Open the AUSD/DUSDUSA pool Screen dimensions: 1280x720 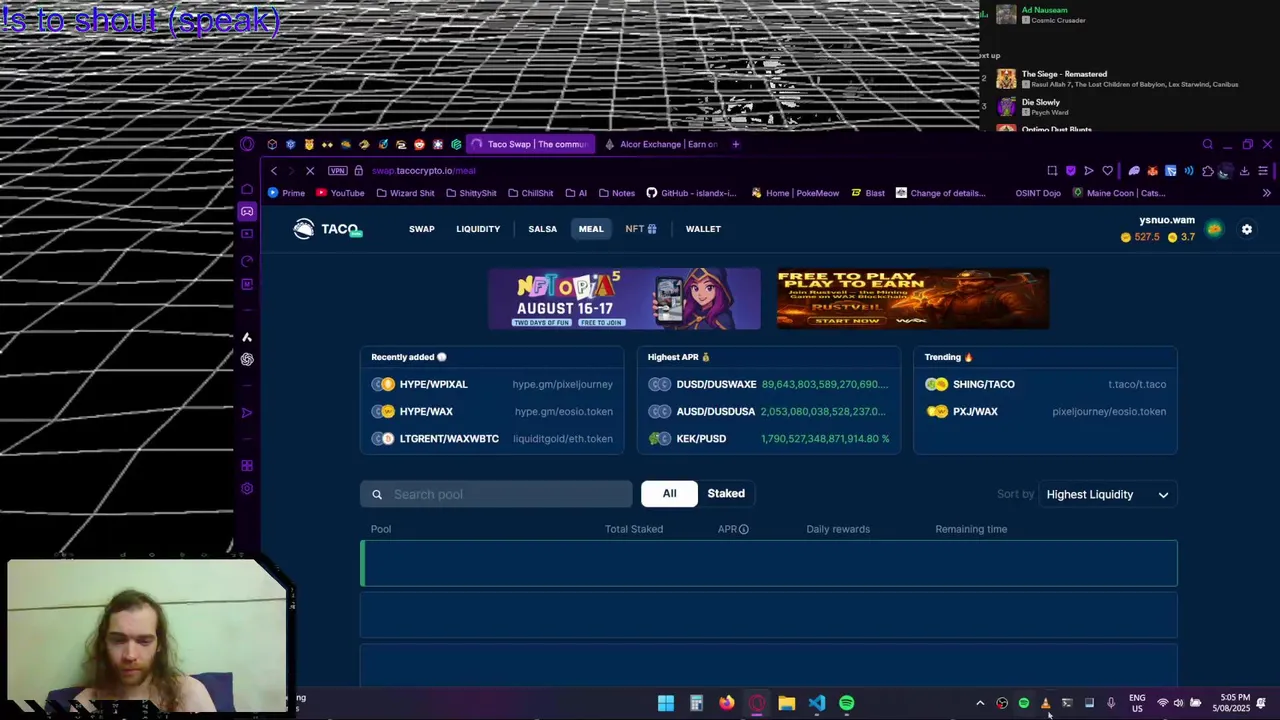point(768,412)
